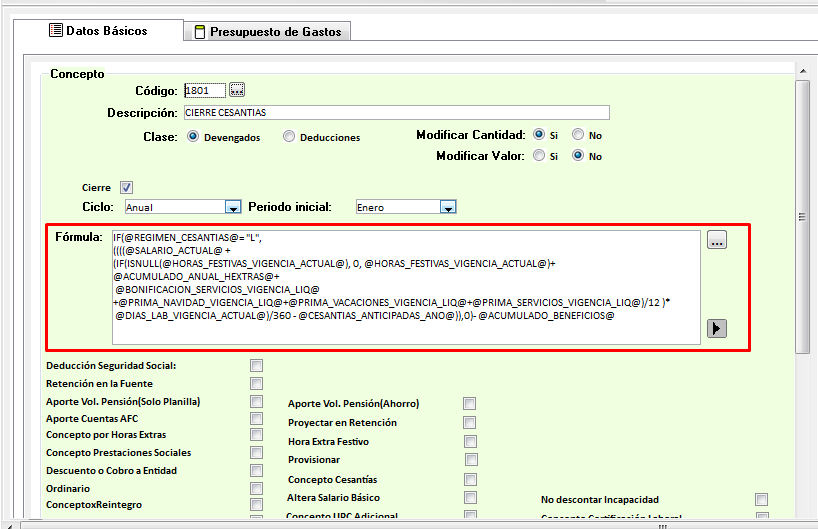Image resolution: width=818 pixels, height=529 pixels.
Task: Select the Deducciones radio option
Action: point(289,137)
